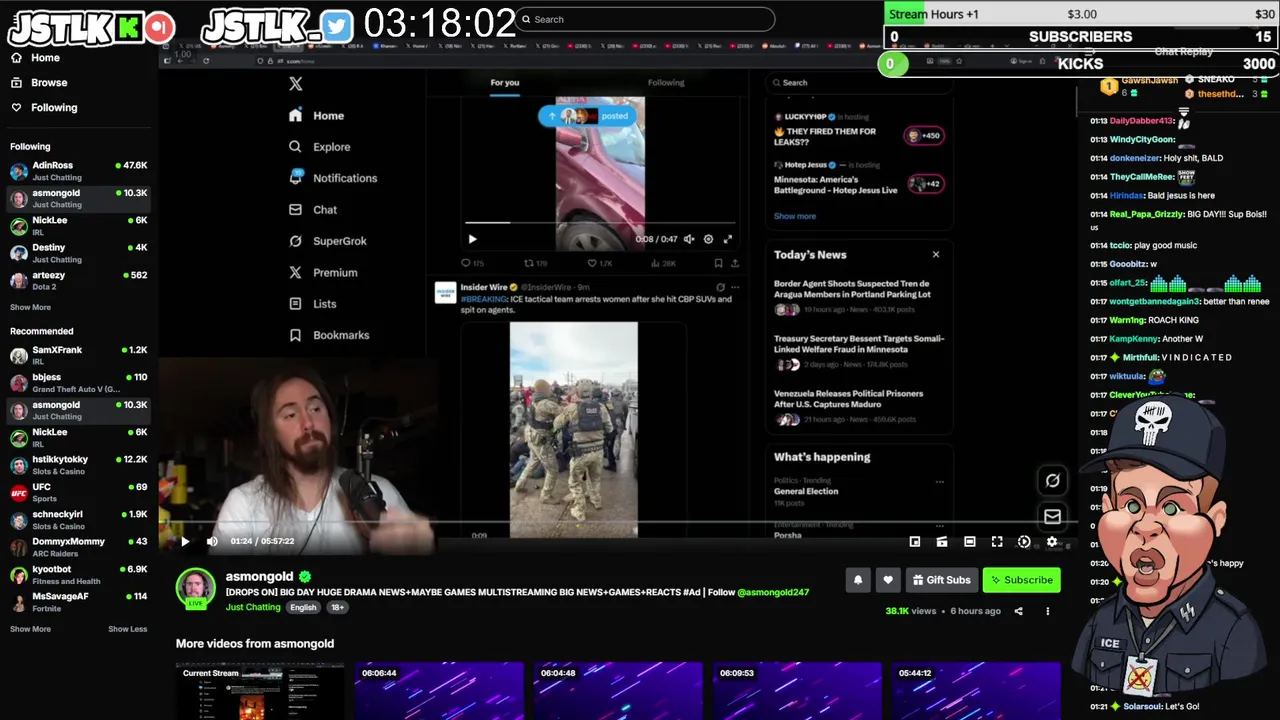Open General Election trend options dots
This screenshot has height=720, width=1280.
(x=939, y=482)
